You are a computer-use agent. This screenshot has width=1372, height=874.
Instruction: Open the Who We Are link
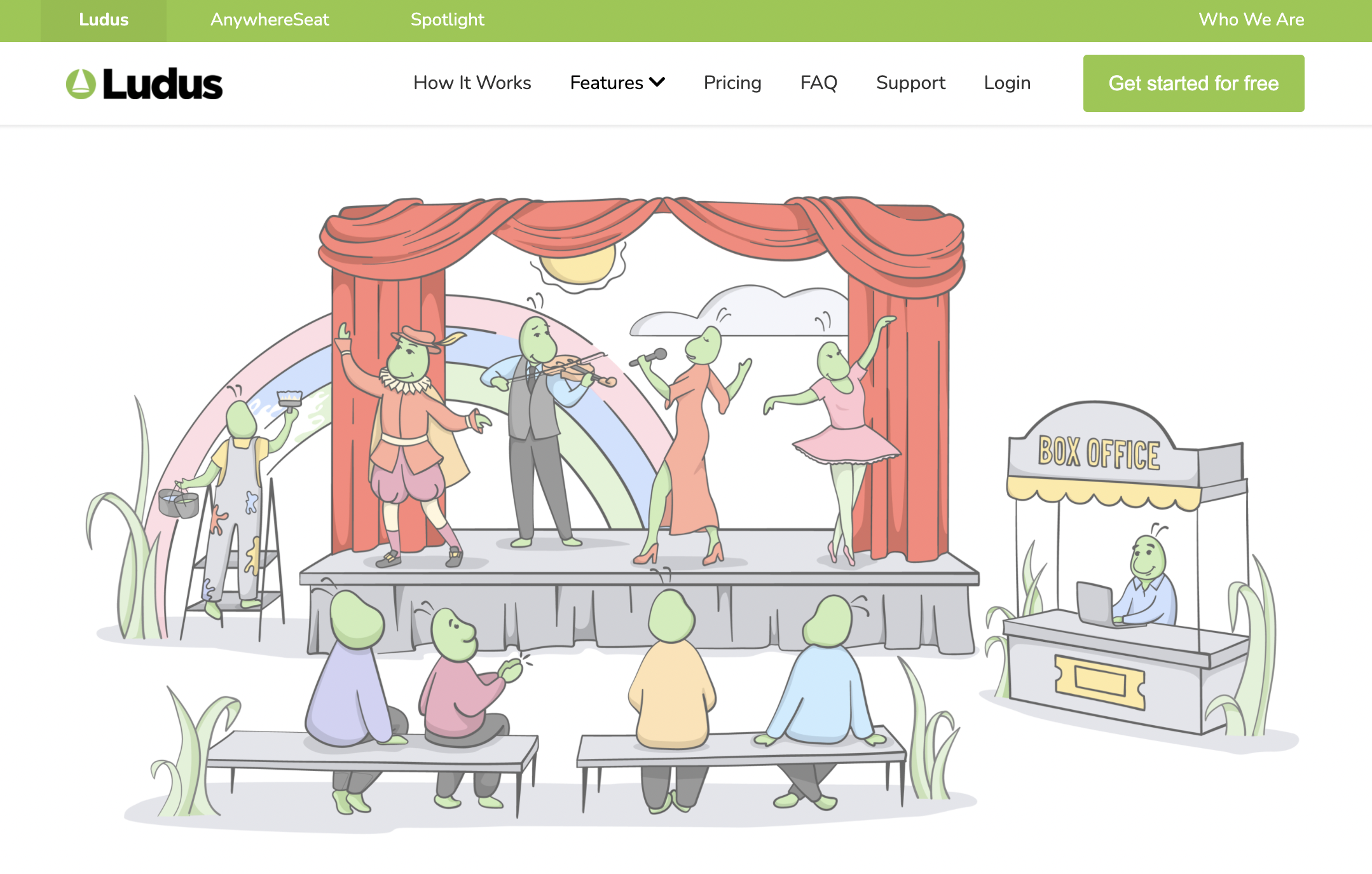[x=1251, y=20]
